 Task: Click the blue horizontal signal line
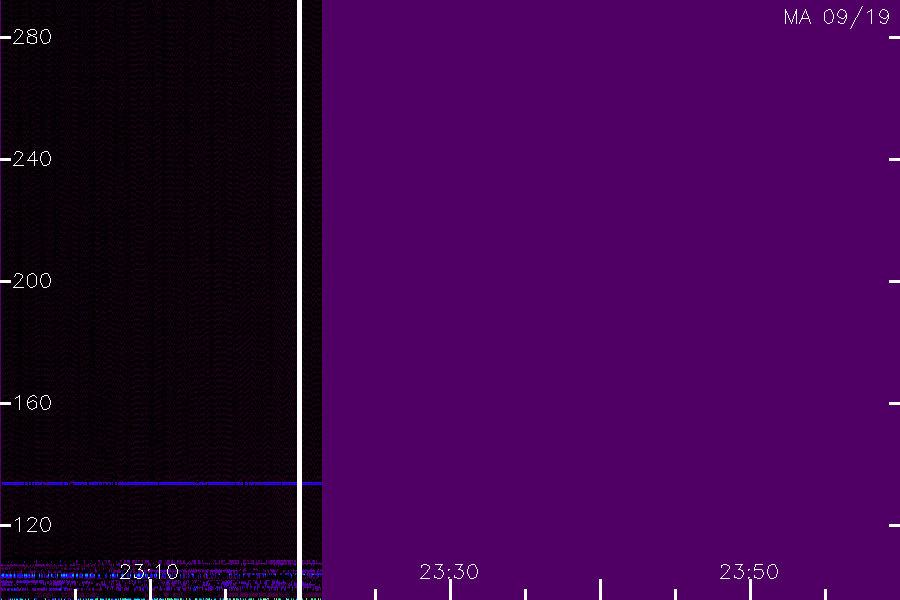161,483
